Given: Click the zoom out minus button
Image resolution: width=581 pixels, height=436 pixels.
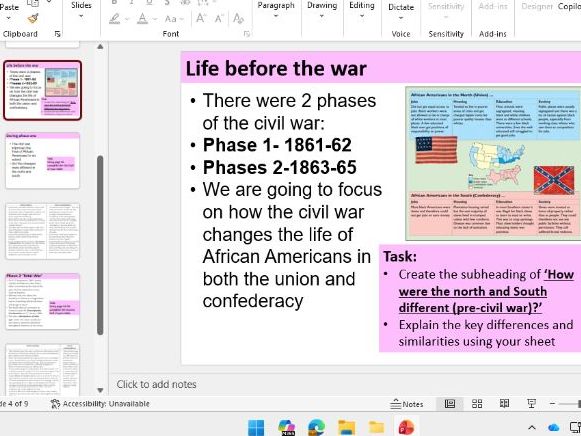Looking at the screenshot, I should click(552, 404).
